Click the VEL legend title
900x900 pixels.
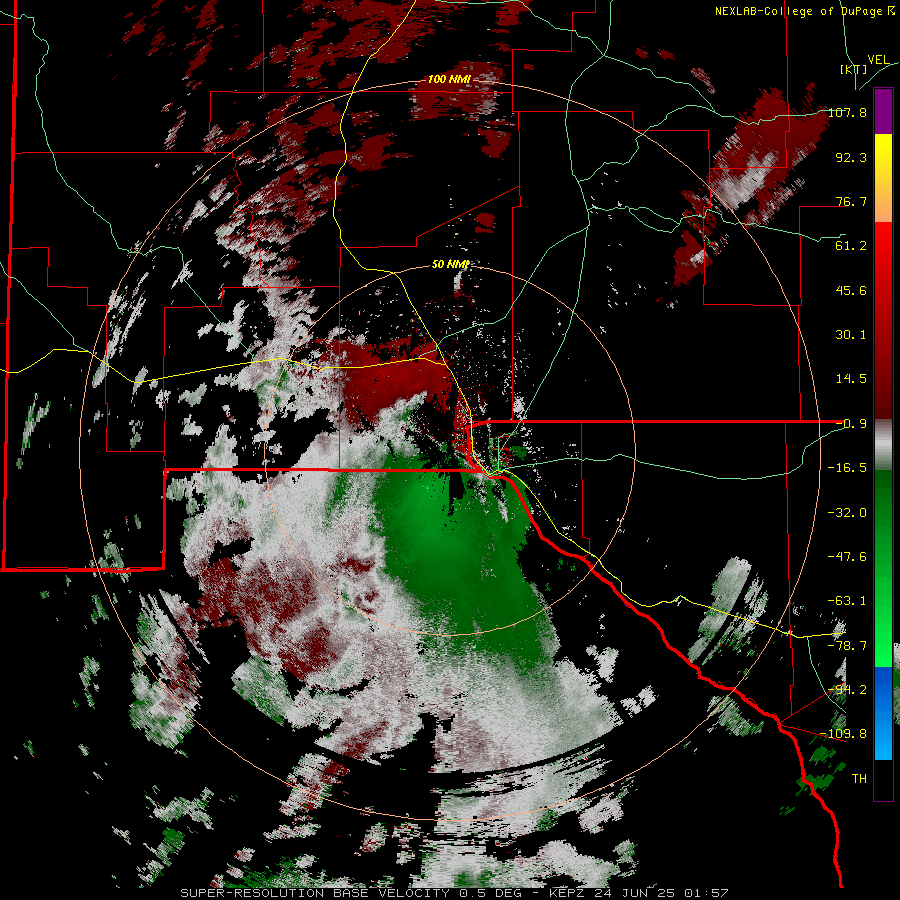pyautogui.click(x=878, y=60)
